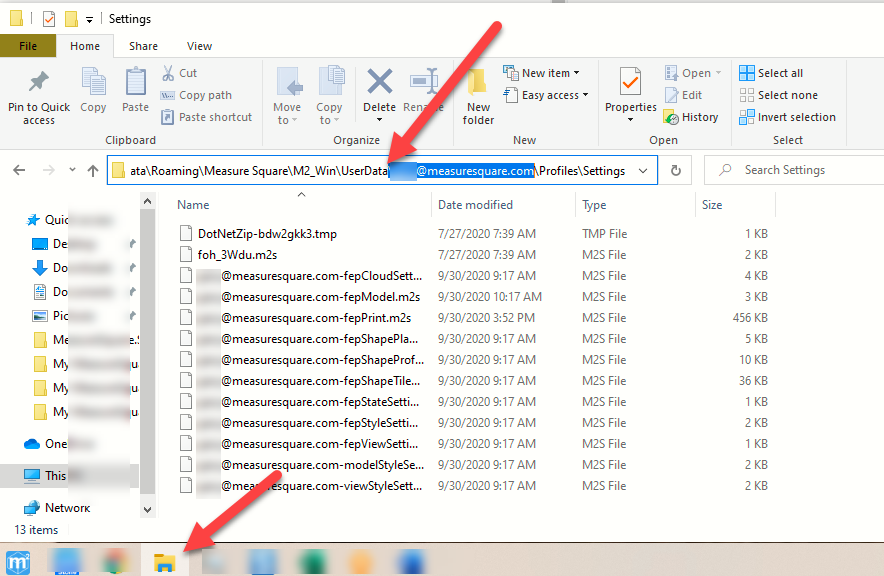This screenshot has width=884, height=576.
Task: Sort by the Name column
Action: [x=193, y=205]
